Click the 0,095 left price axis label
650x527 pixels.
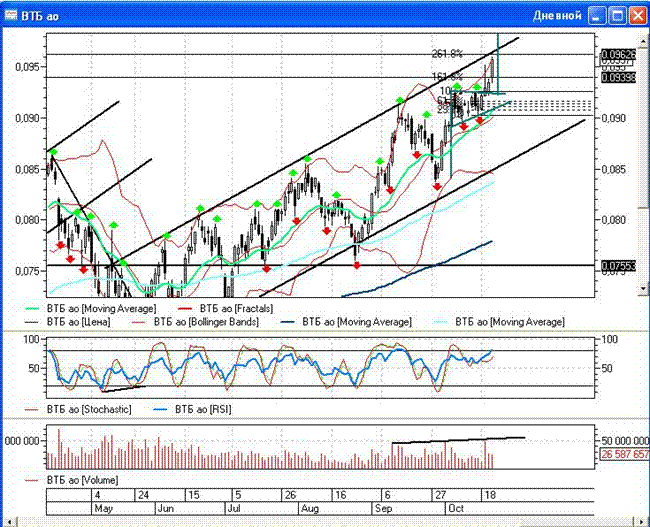[28, 67]
